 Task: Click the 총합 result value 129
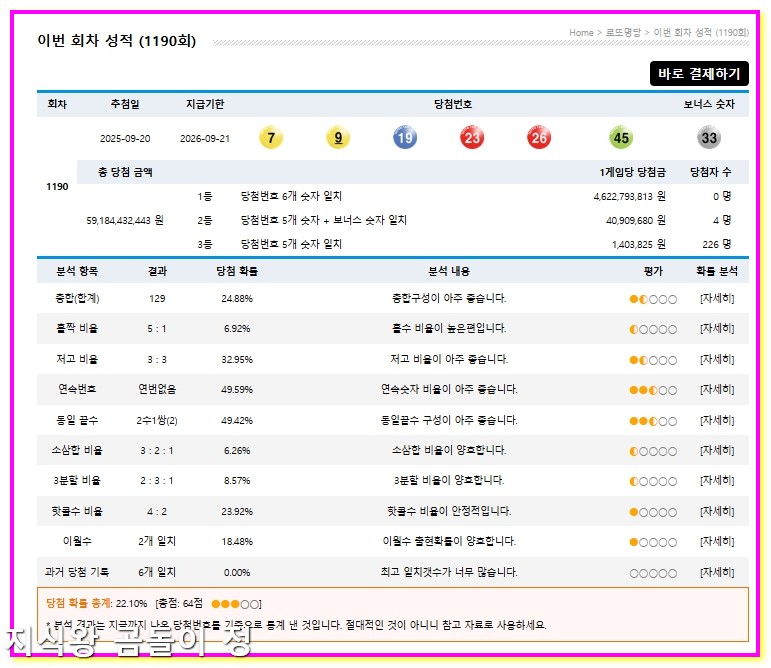[157, 298]
